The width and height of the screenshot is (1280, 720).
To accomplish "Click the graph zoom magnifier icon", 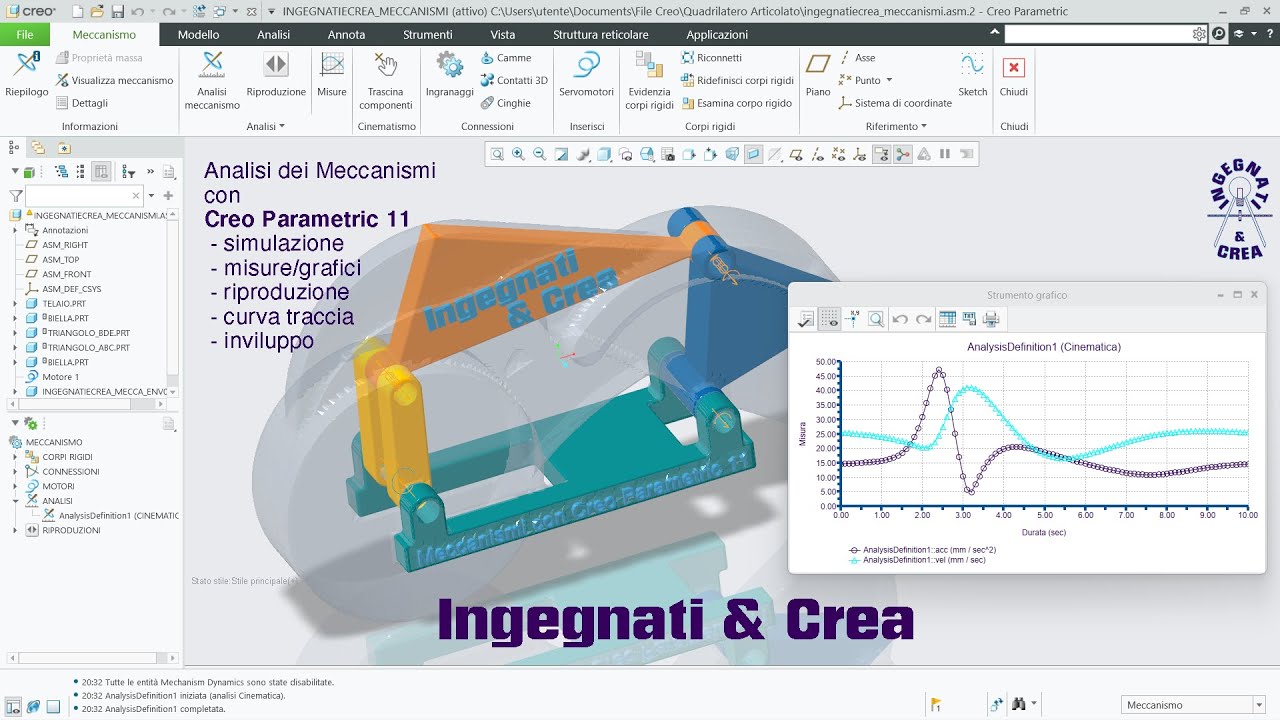I will click(x=876, y=319).
